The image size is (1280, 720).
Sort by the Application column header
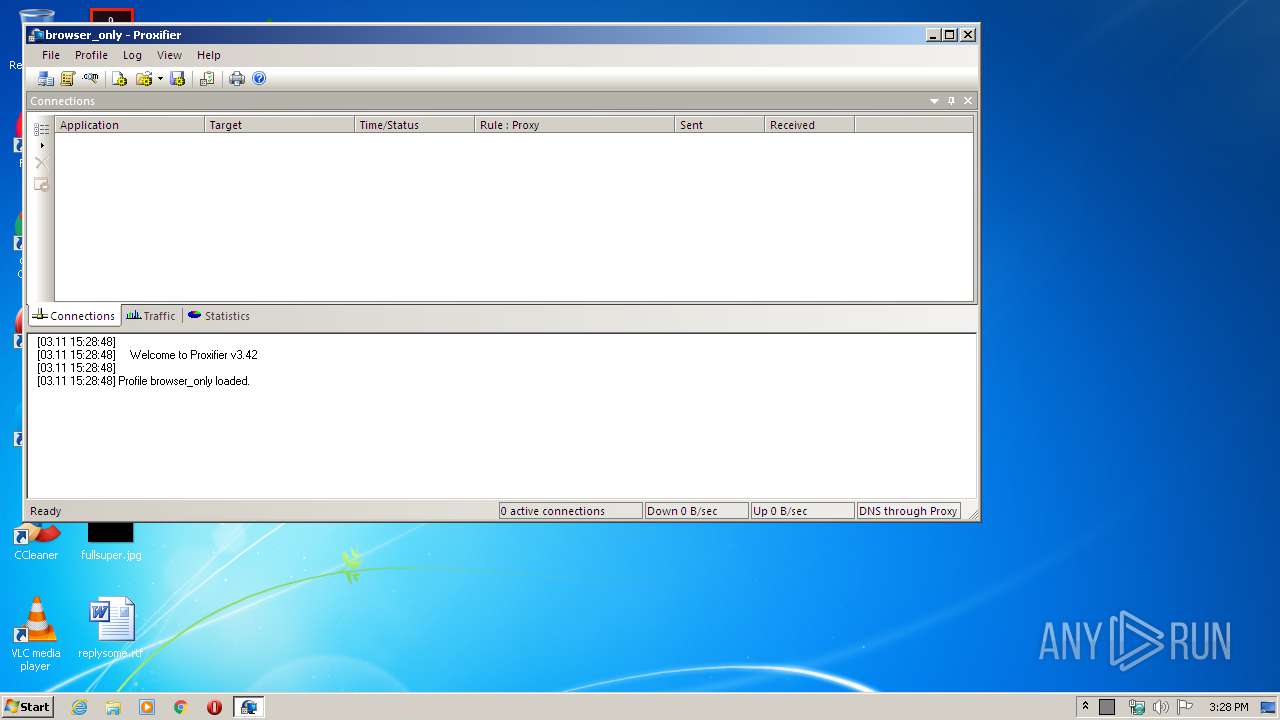[129, 125]
